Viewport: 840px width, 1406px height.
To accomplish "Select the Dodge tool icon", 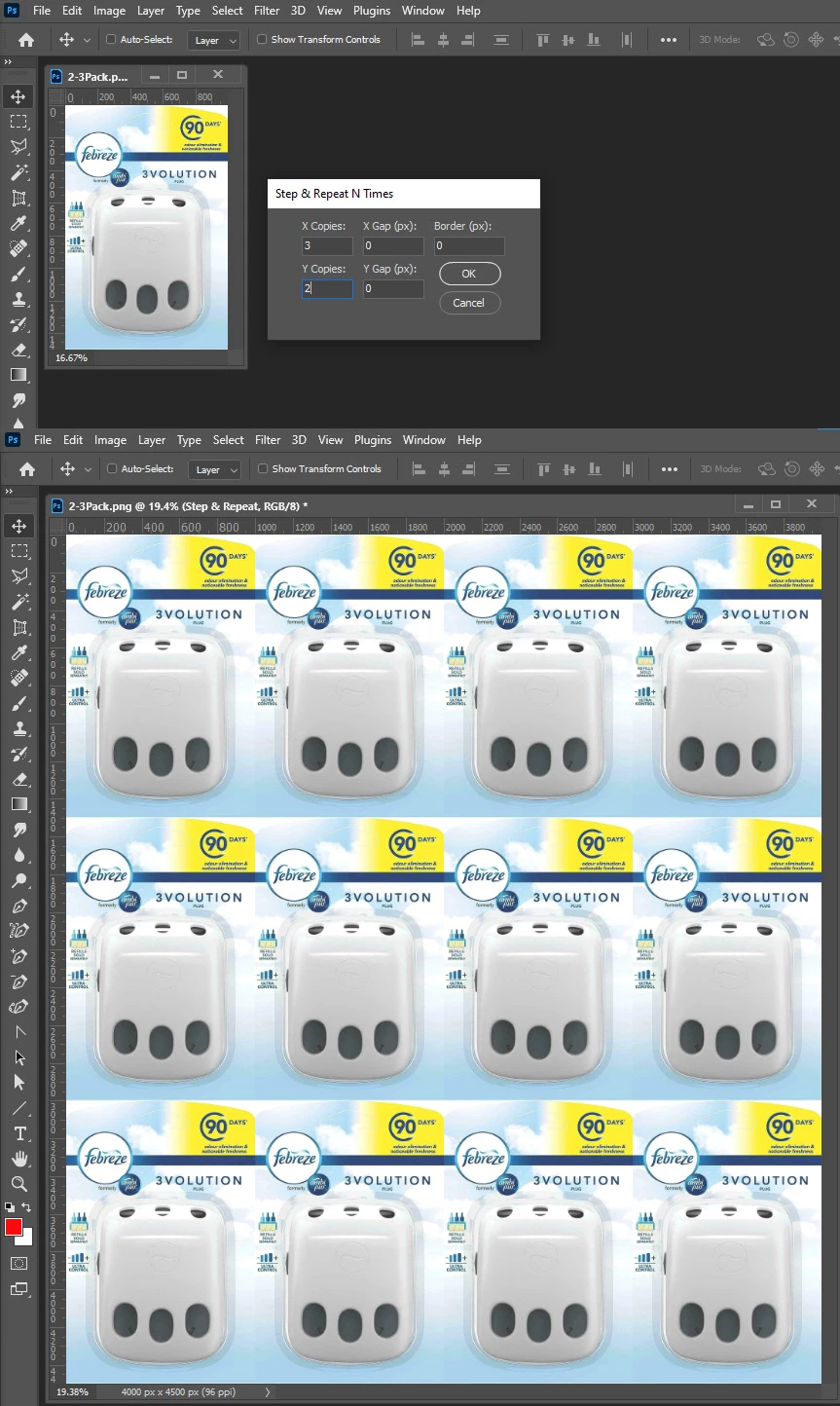I will click(18, 880).
